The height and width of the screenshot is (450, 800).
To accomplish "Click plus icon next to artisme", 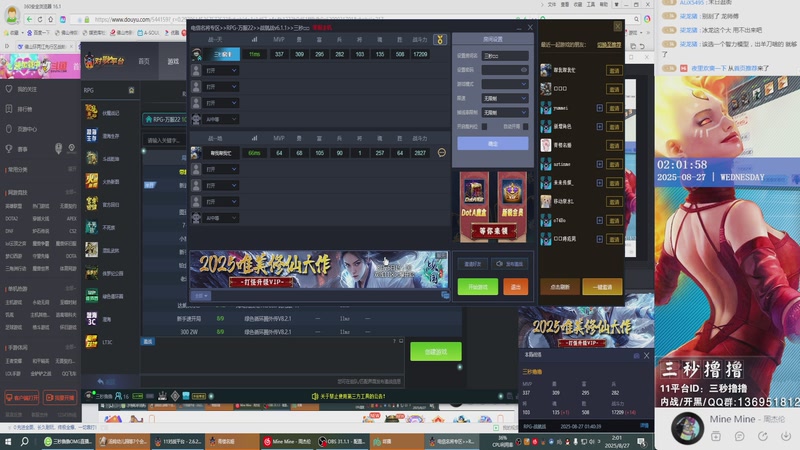I will click(599, 164).
